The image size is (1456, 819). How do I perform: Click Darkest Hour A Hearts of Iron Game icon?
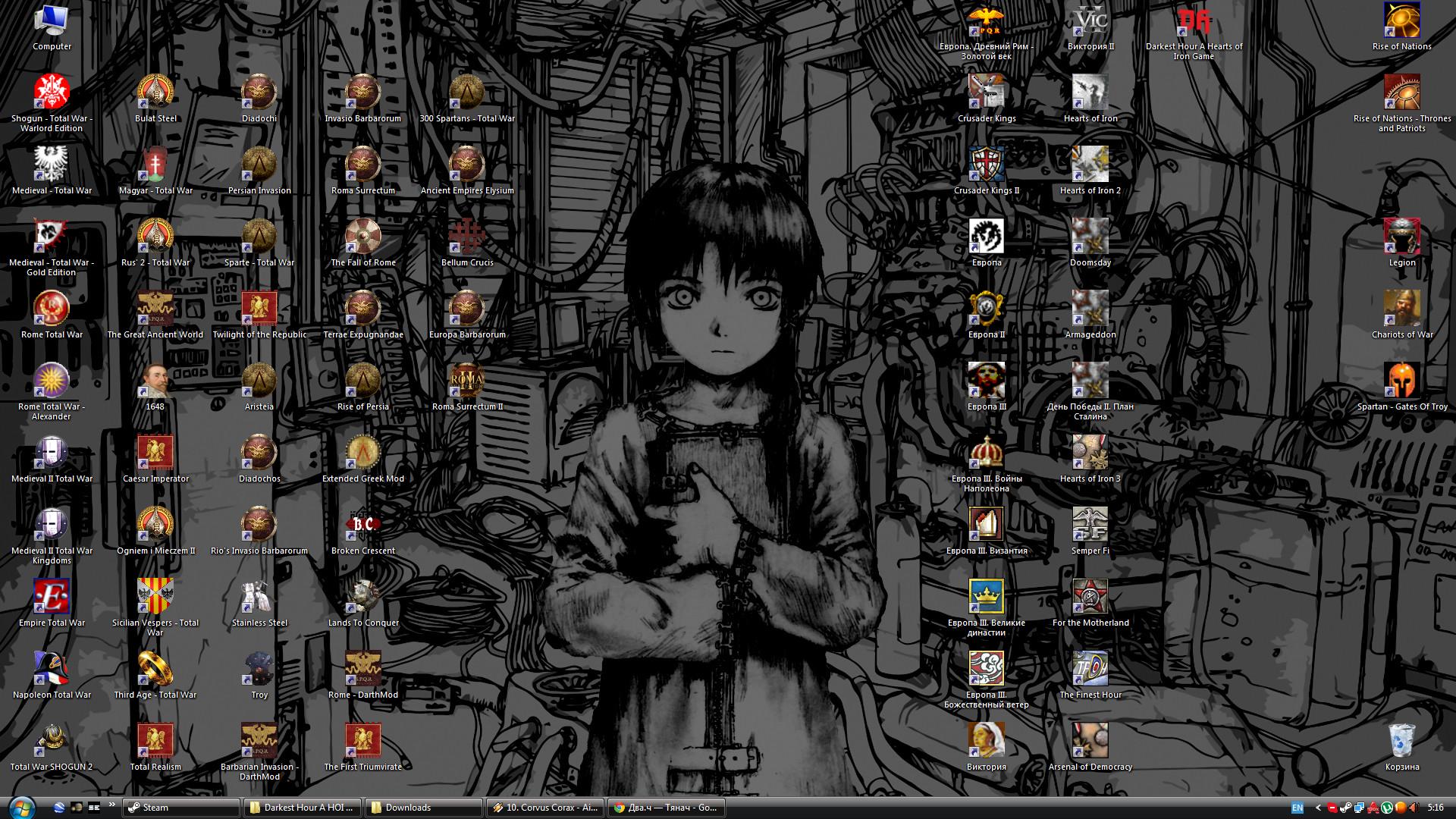1194,31
